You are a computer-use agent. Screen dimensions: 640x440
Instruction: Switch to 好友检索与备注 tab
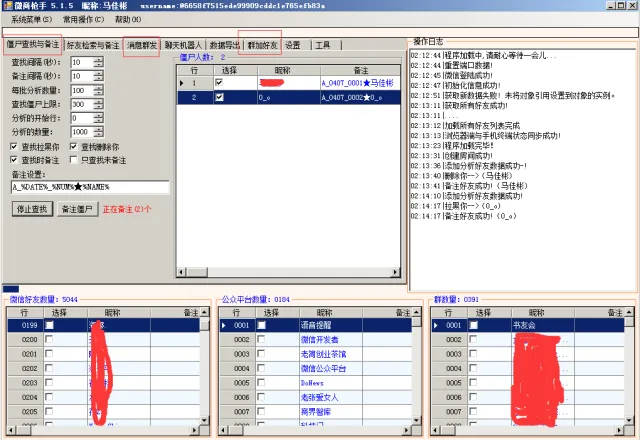(93, 45)
